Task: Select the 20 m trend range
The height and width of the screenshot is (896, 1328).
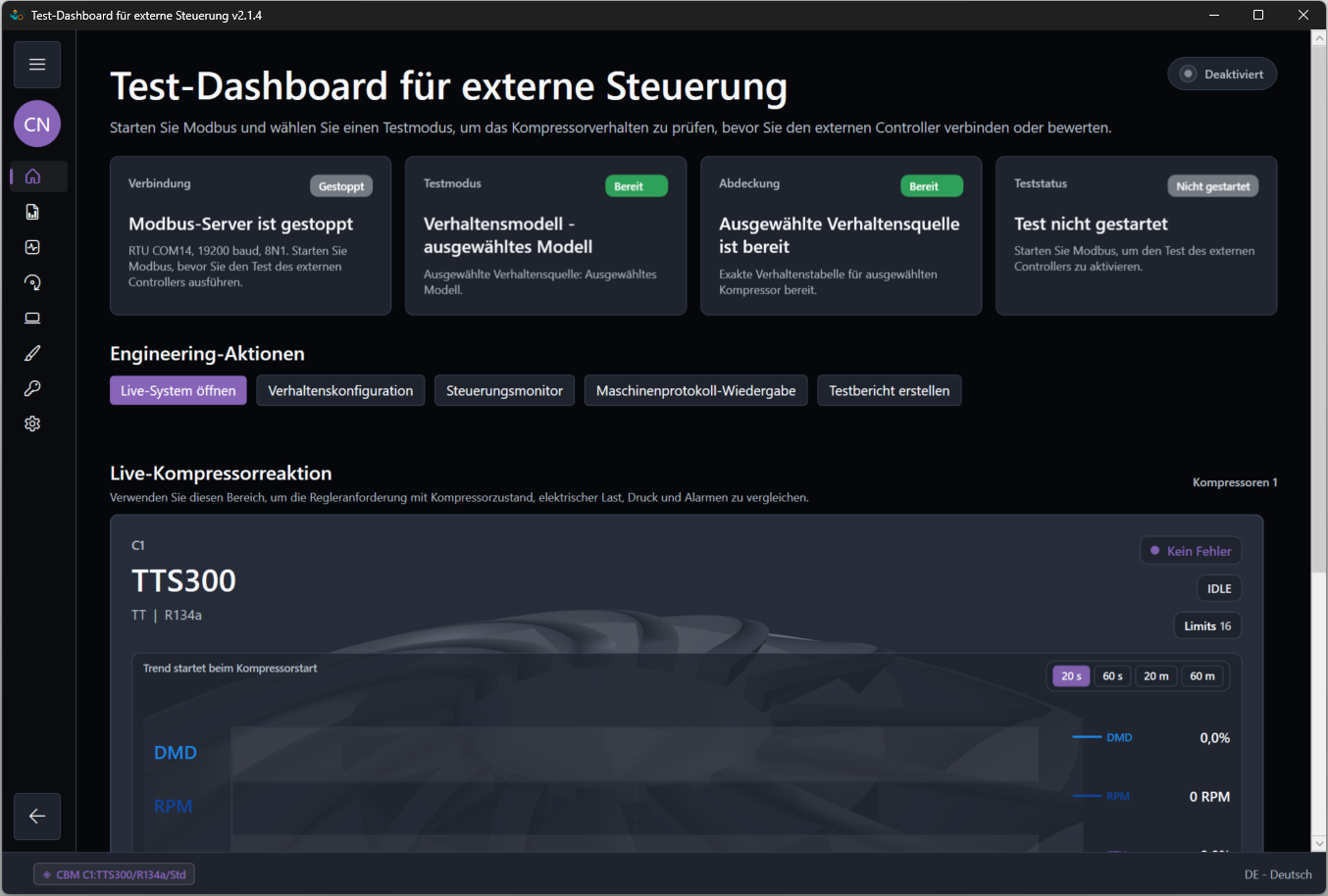Action: pyautogui.click(x=1156, y=676)
